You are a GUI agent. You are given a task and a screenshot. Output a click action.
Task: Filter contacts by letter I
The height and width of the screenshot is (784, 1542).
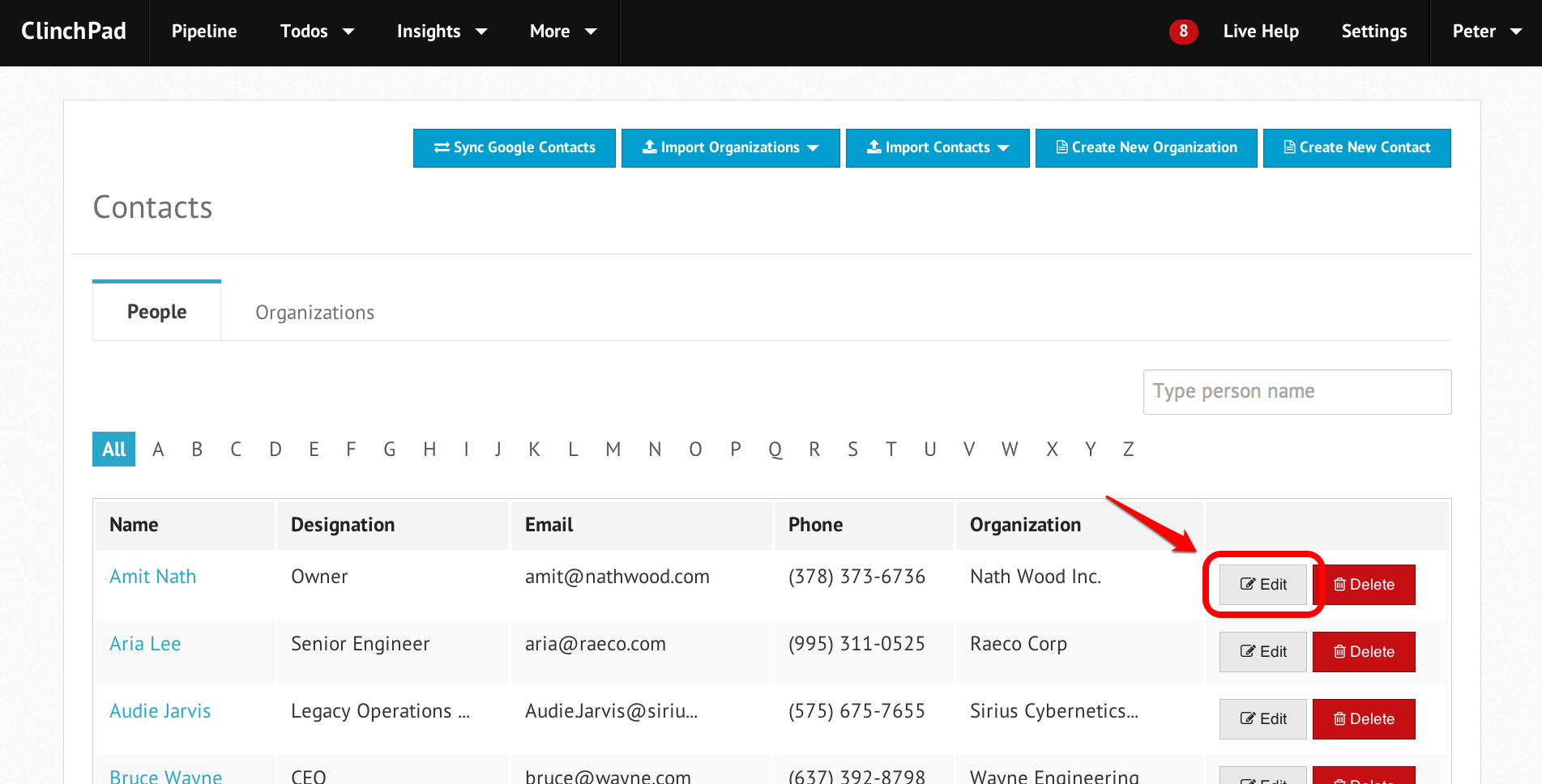click(x=467, y=450)
